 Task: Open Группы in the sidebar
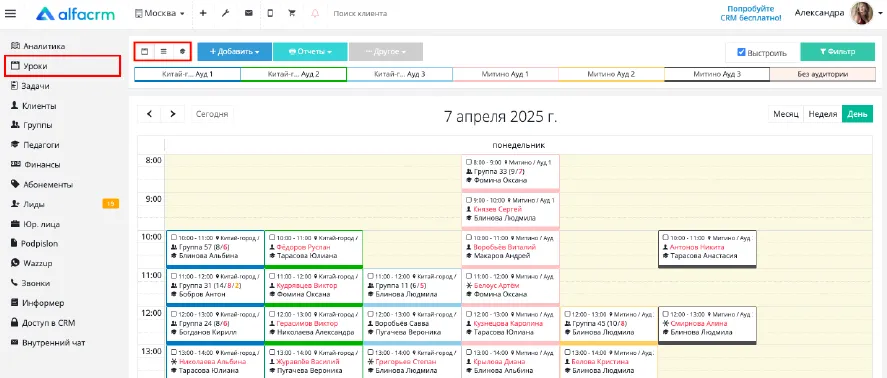[32, 125]
